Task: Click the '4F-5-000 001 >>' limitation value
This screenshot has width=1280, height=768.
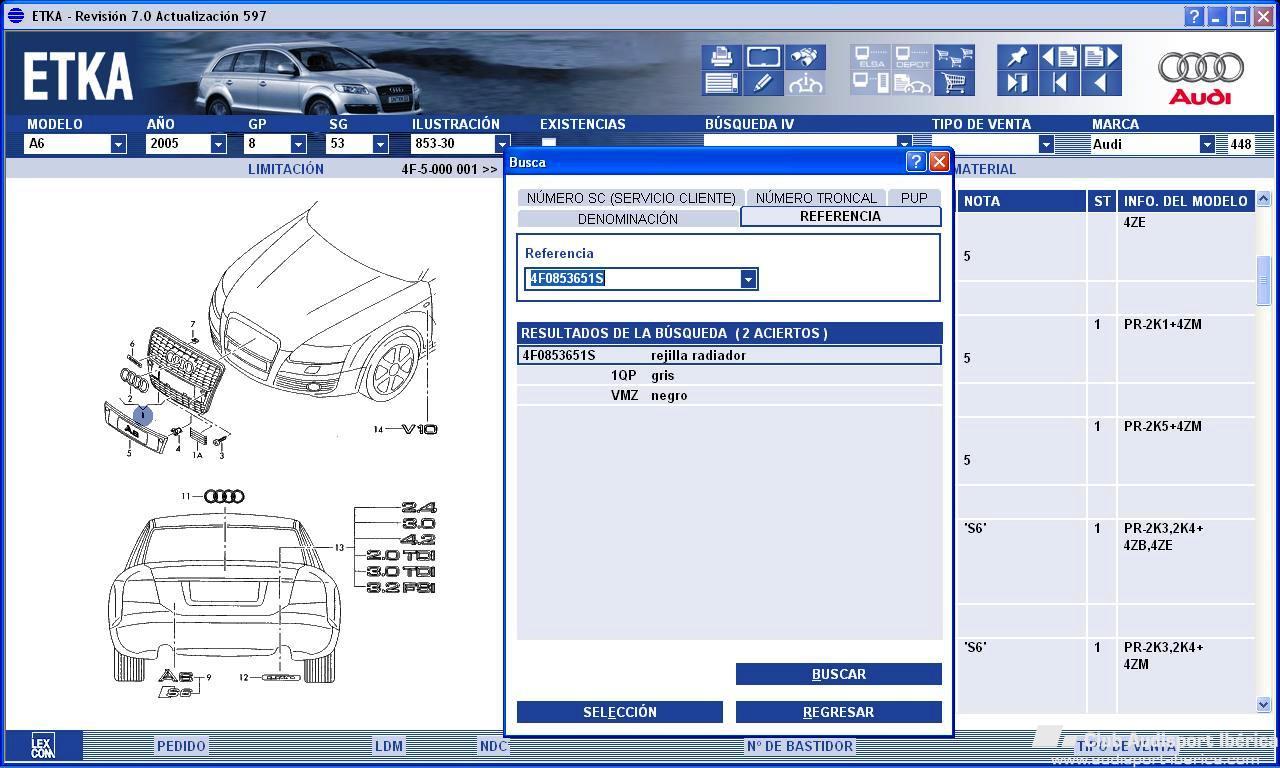Action: point(449,169)
